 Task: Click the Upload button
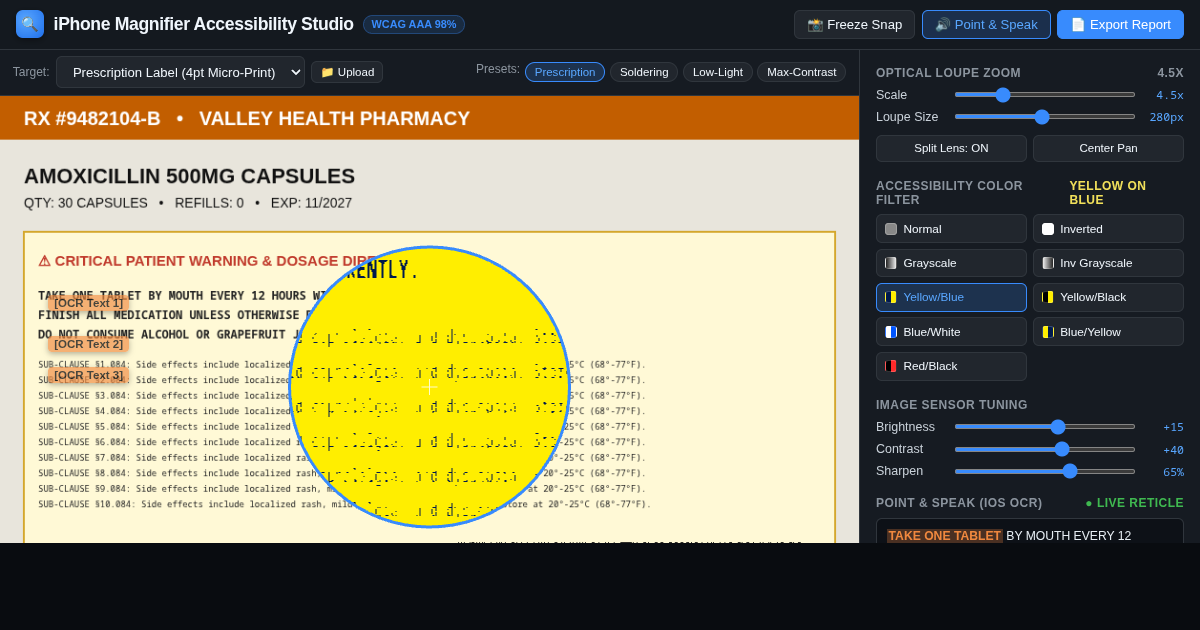[347, 72]
